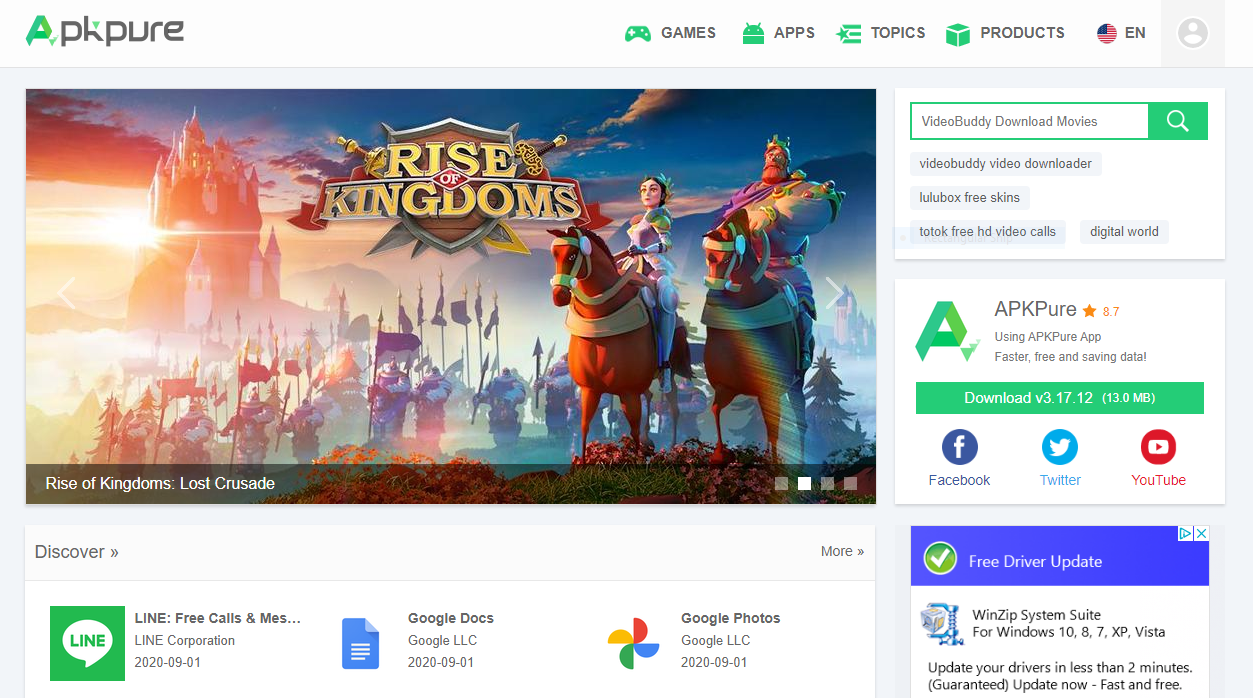Open the Products menu

click(1005, 33)
